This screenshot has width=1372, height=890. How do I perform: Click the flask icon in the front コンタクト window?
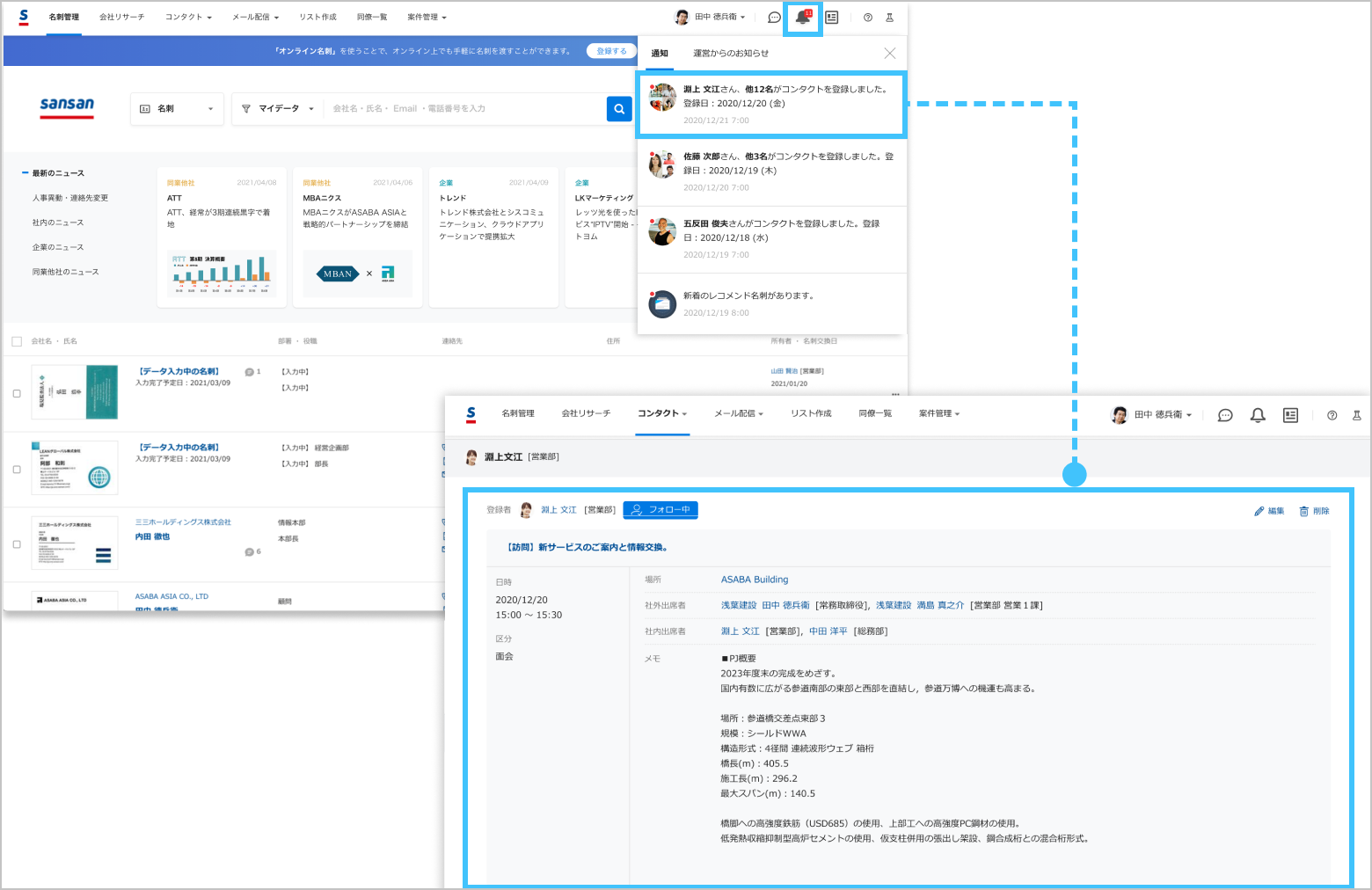point(1356,415)
